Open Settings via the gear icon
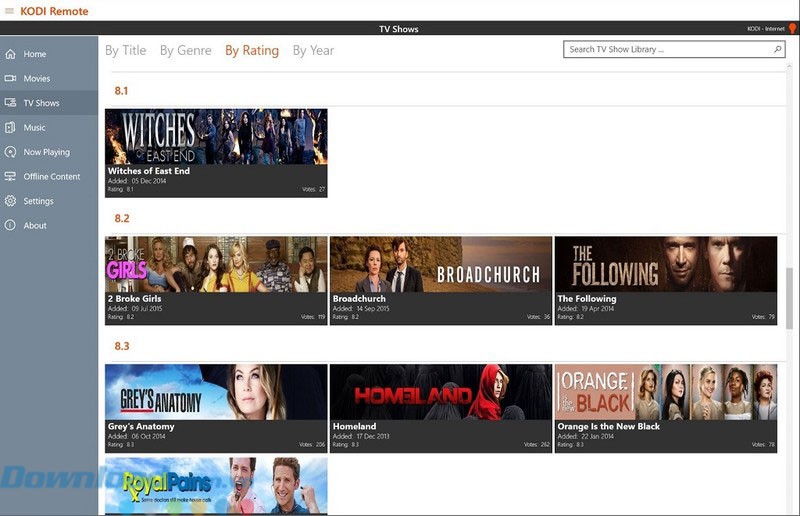The width and height of the screenshot is (800, 516). [x=10, y=201]
